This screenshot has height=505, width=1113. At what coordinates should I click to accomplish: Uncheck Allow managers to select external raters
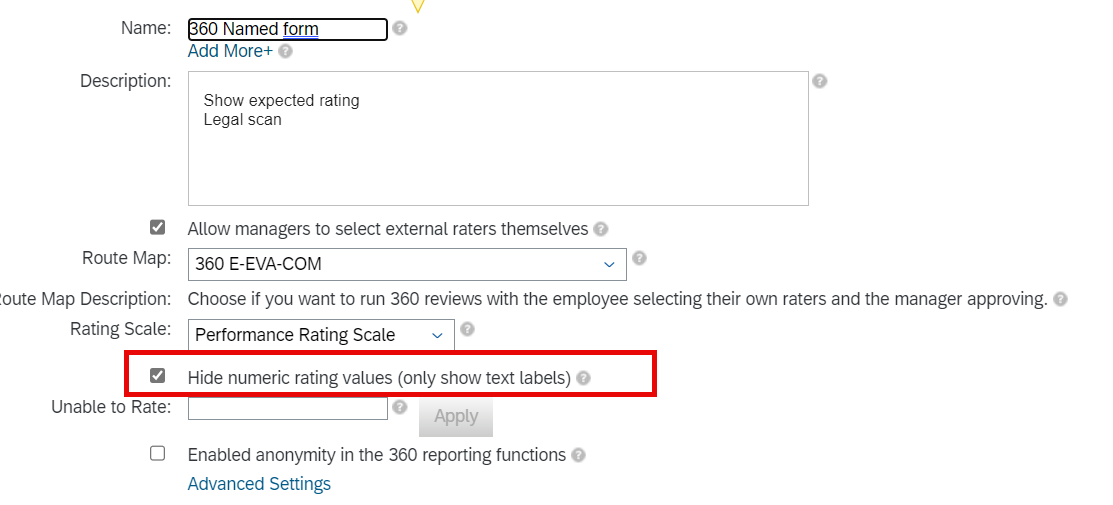(x=158, y=227)
